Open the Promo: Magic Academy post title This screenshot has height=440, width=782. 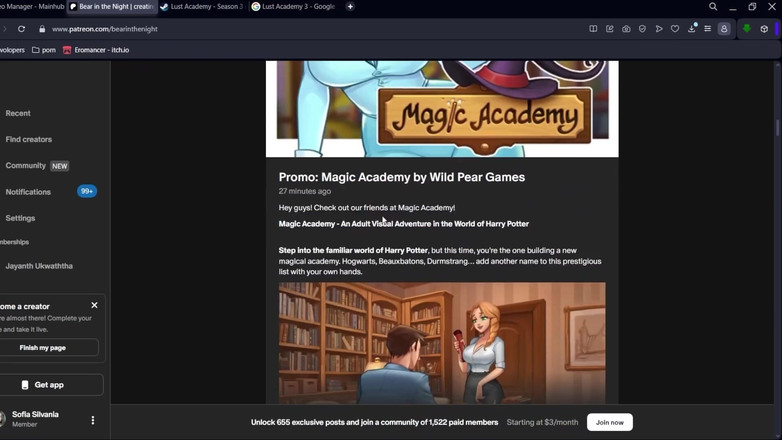[x=401, y=177]
